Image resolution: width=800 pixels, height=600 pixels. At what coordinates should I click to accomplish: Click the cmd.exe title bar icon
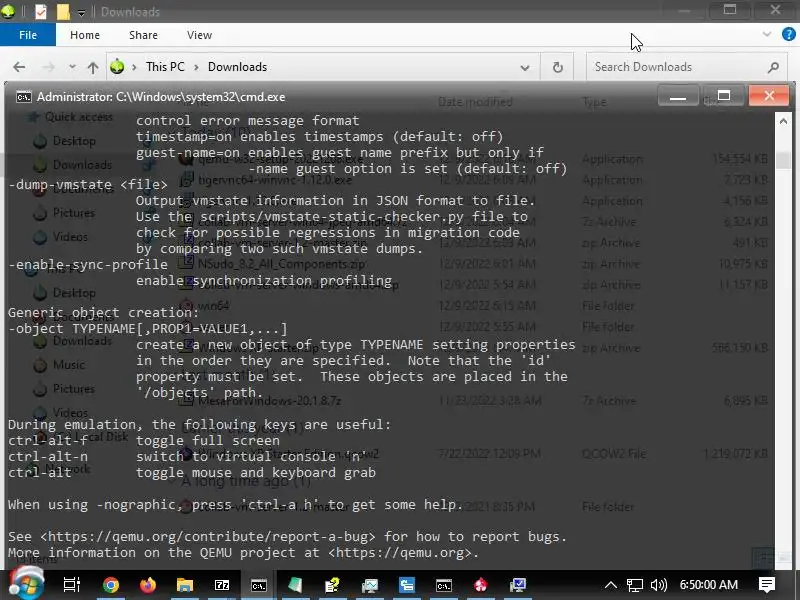pyautogui.click(x=23, y=97)
